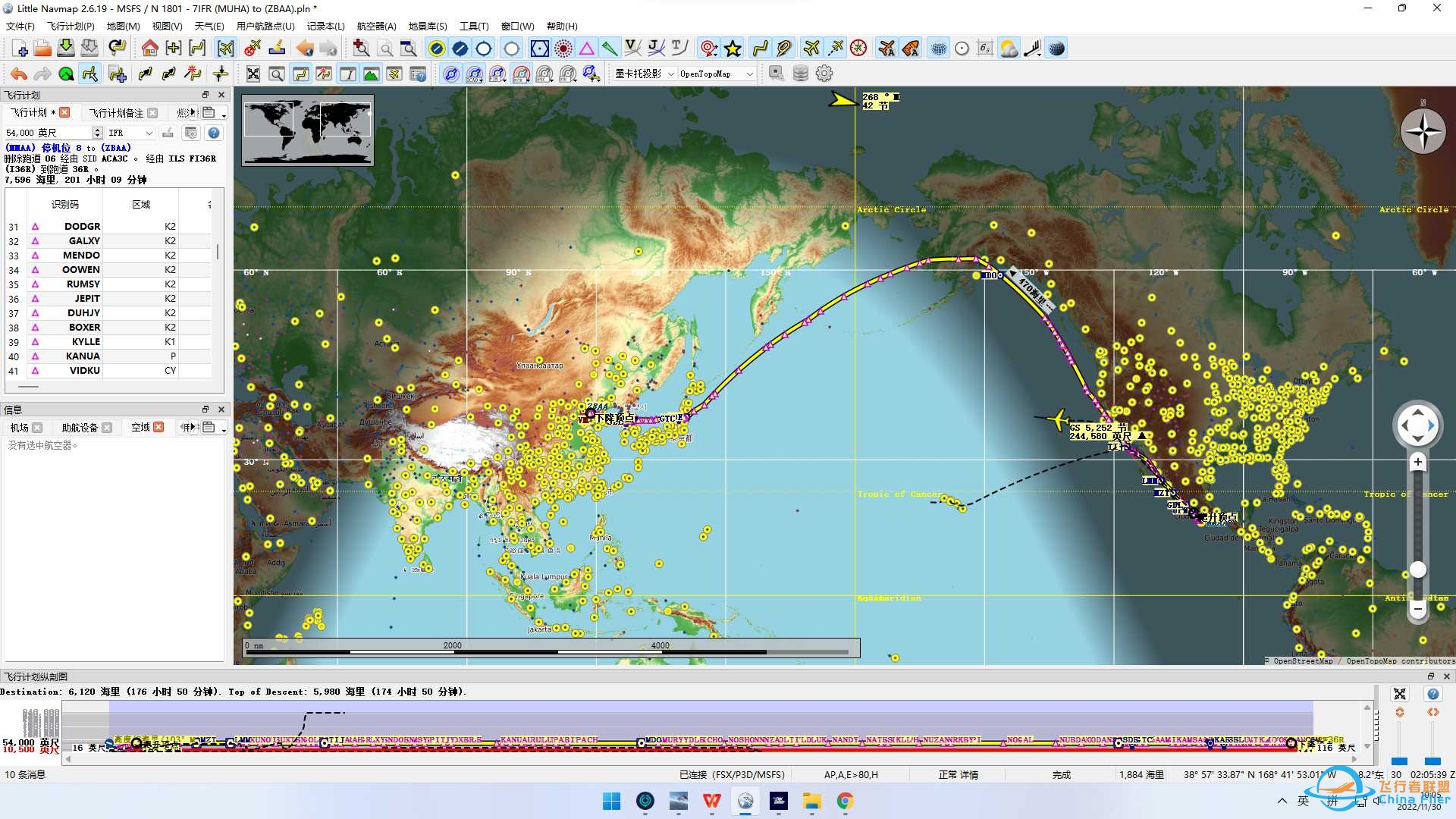Click the 10 条消息 status link
The image size is (1456, 819).
click(25, 774)
